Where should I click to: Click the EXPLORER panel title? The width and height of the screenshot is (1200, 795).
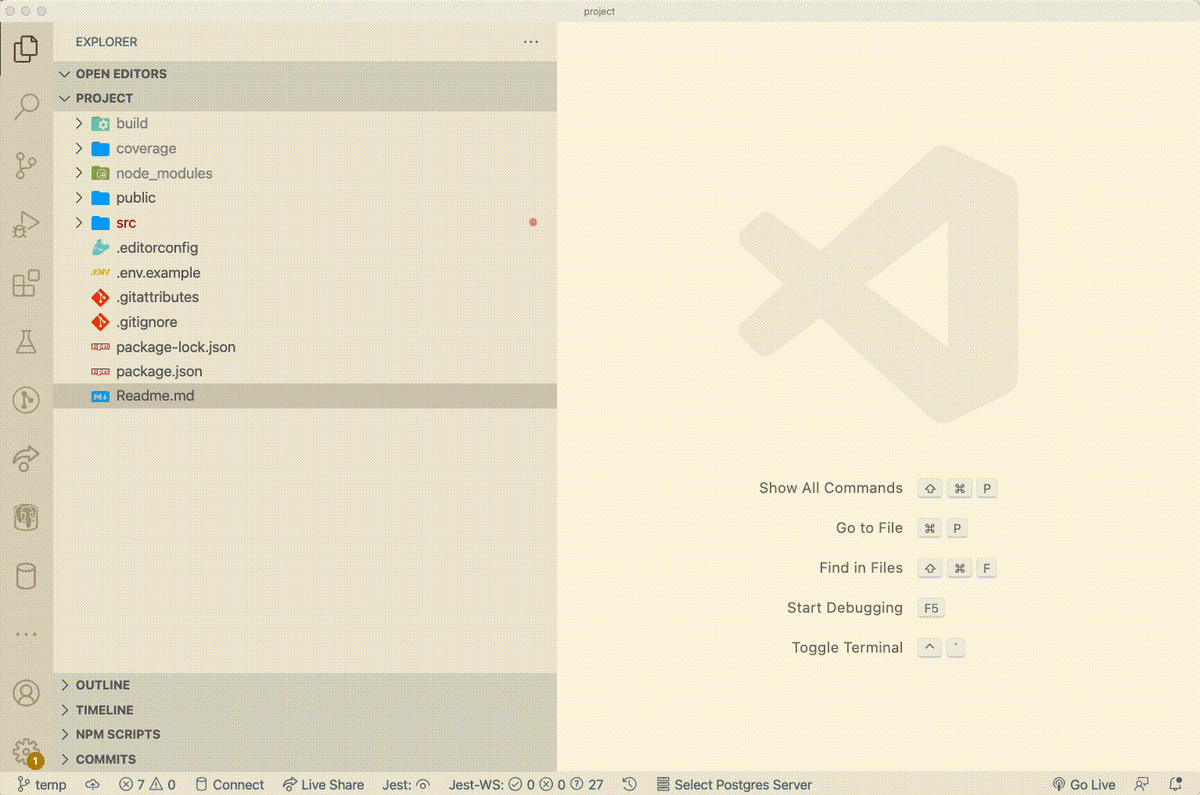106,42
